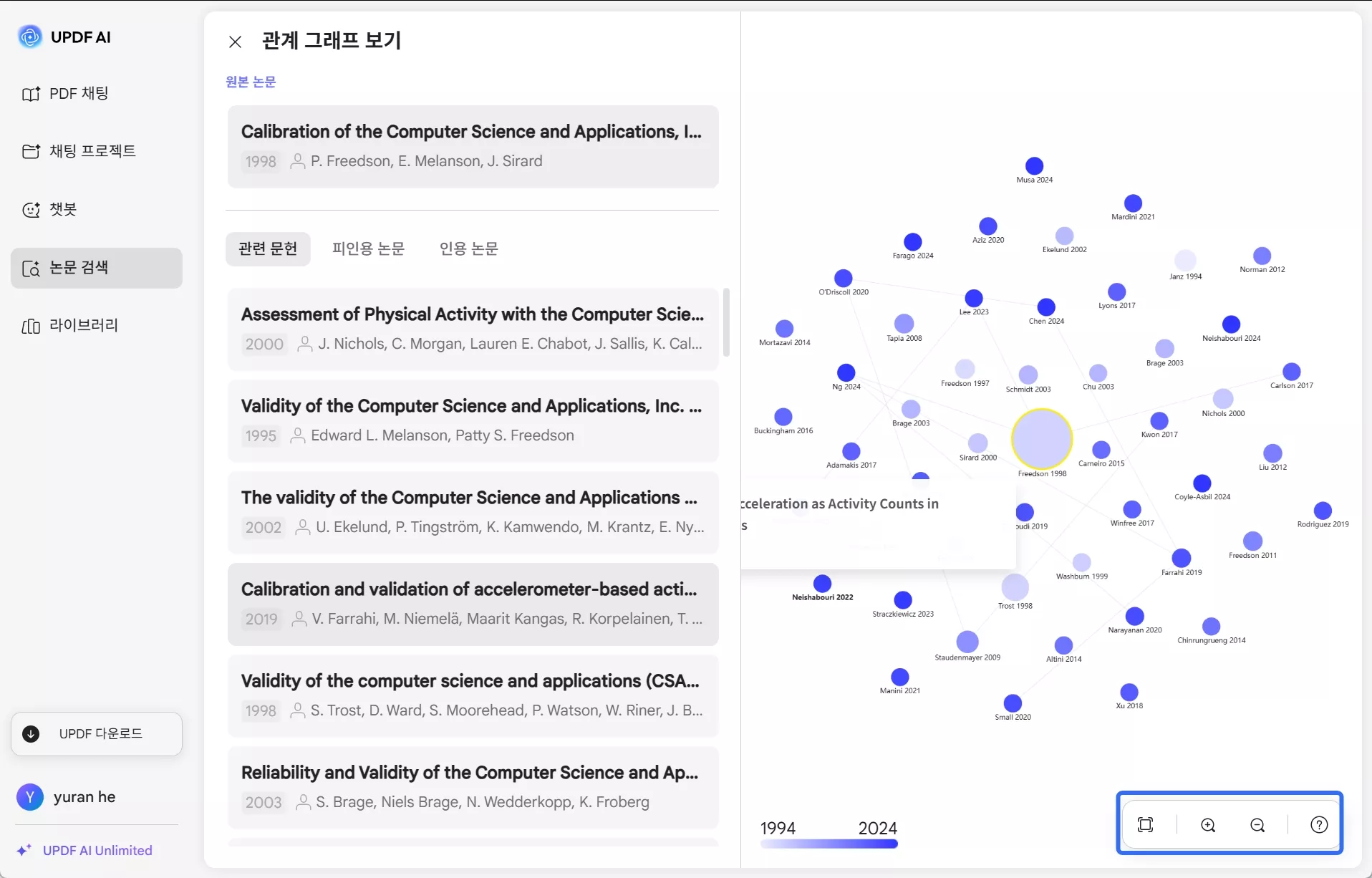This screenshot has height=878, width=1372.
Task: Open PDF 채팅 in the sidebar
Action: click(x=97, y=94)
